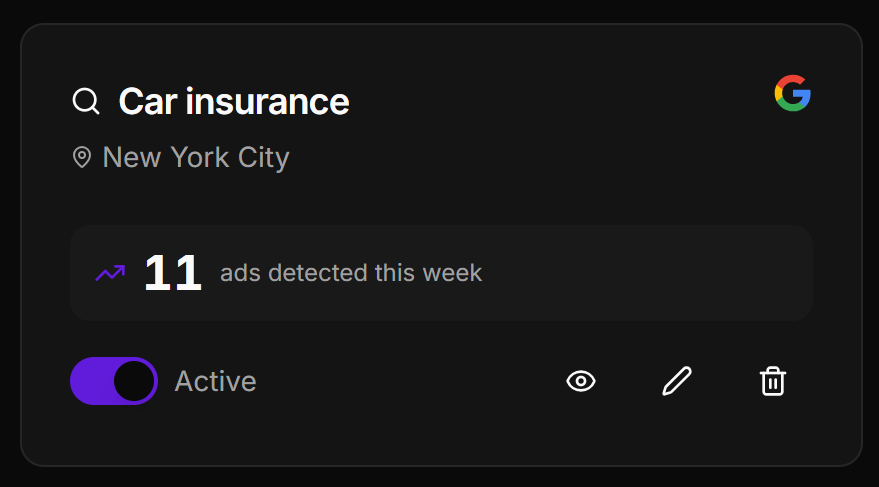Edit the keyword with the pencil icon
The width and height of the screenshot is (879, 487).
[x=677, y=381]
